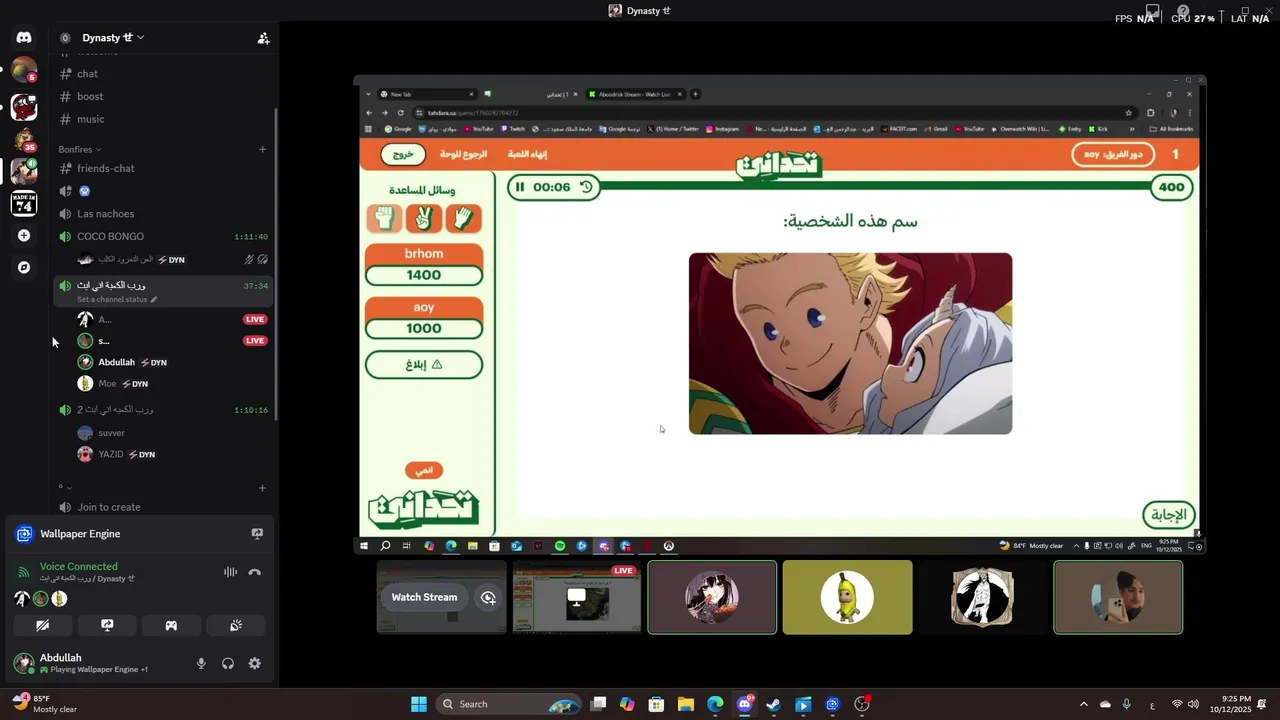Open Discord direct messages home icon
Screen dimensions: 1280x720
click(24, 38)
